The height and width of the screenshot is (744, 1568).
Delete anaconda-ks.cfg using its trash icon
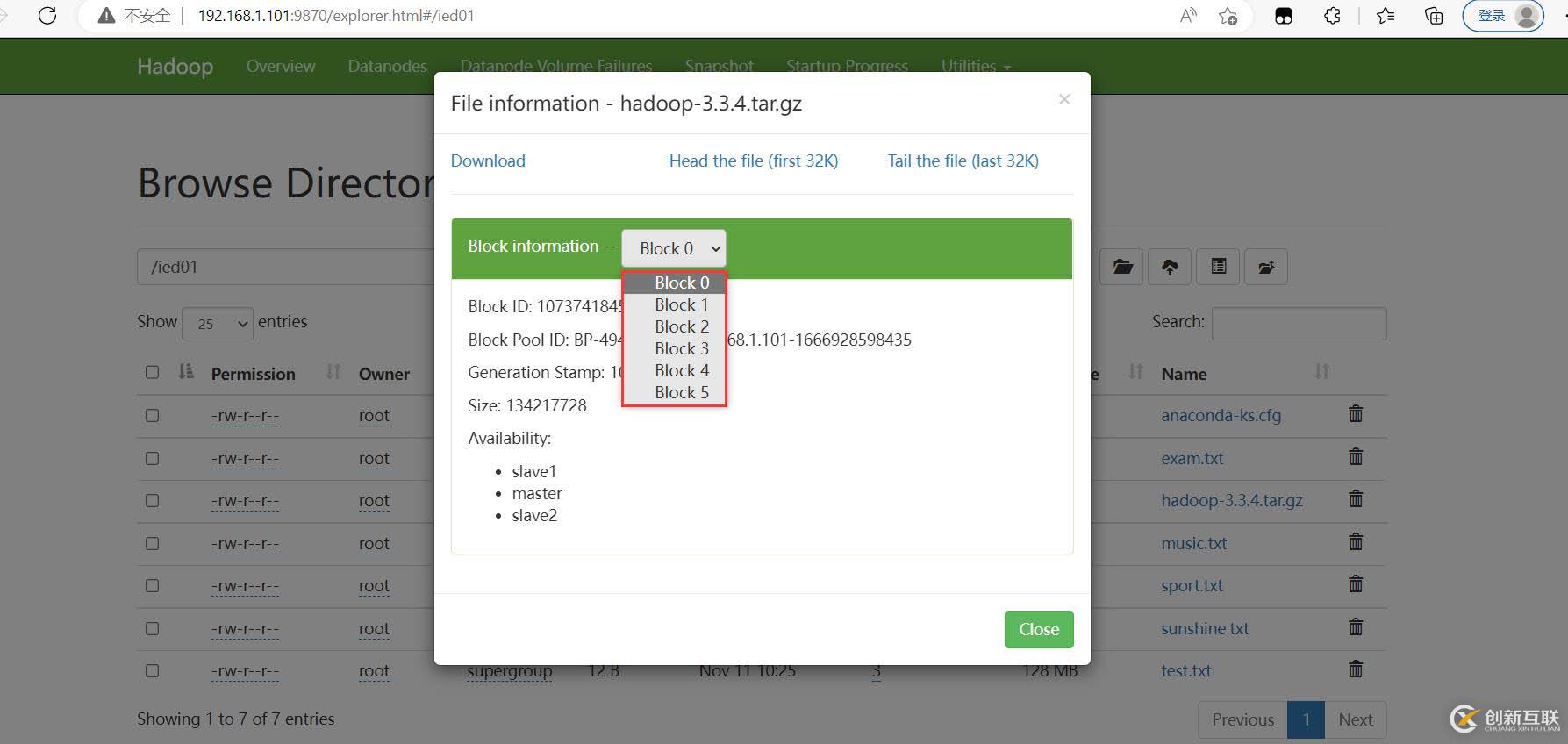(x=1356, y=413)
